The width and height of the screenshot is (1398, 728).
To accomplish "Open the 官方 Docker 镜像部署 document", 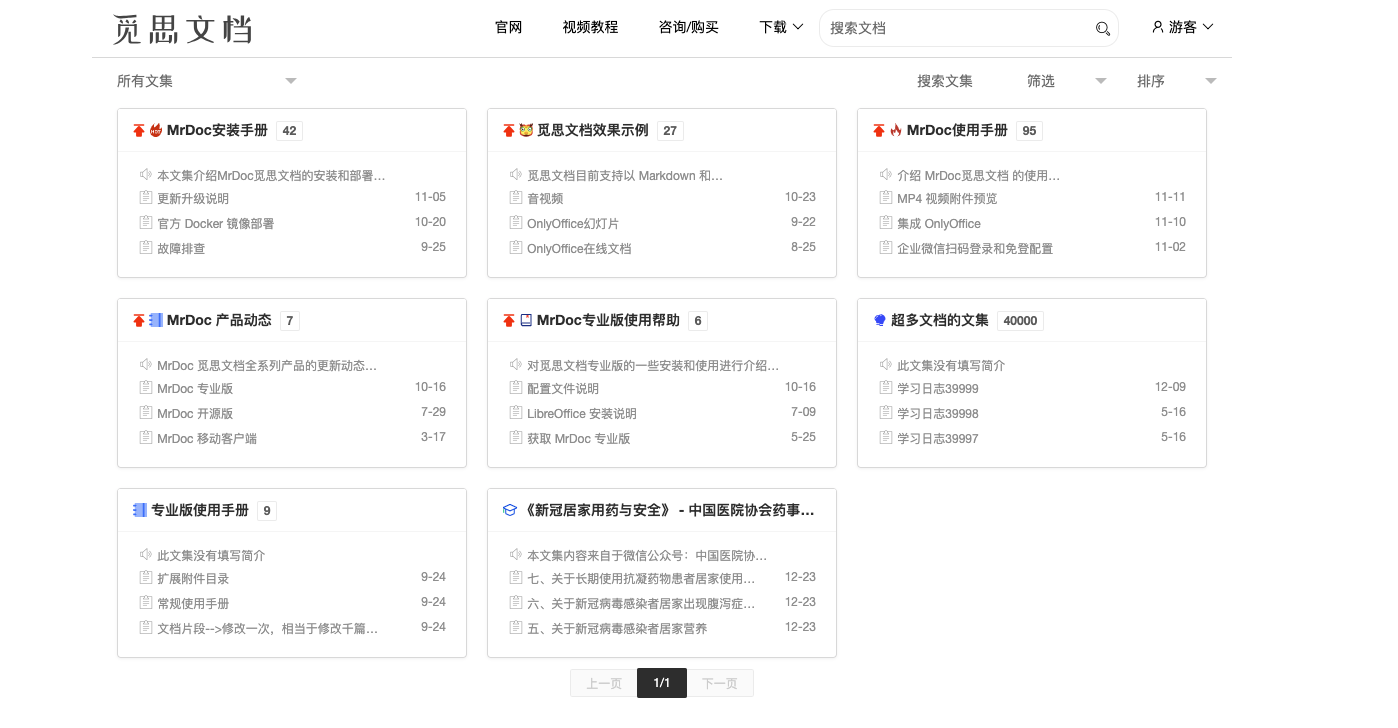I will 215,223.
